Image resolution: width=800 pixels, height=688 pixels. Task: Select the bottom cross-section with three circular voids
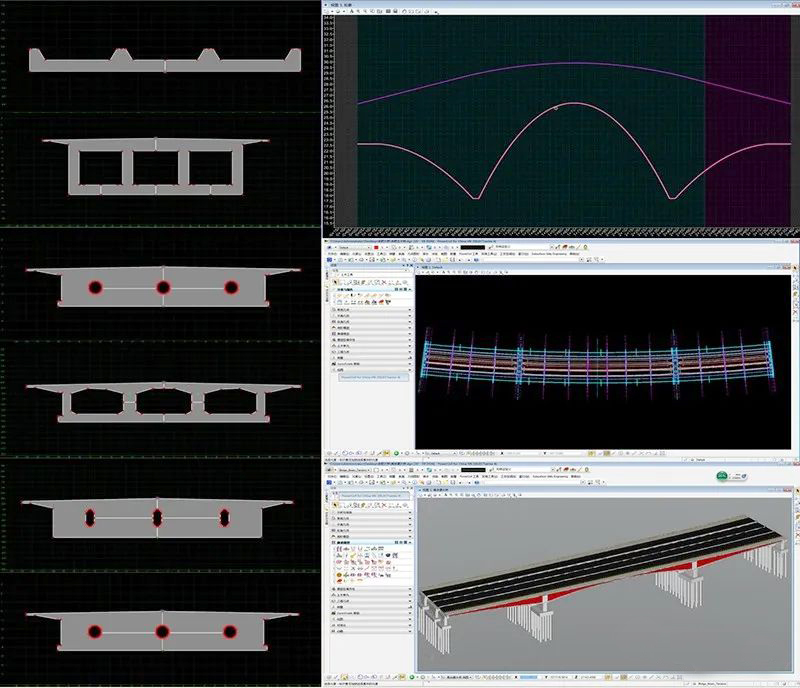tap(165, 632)
